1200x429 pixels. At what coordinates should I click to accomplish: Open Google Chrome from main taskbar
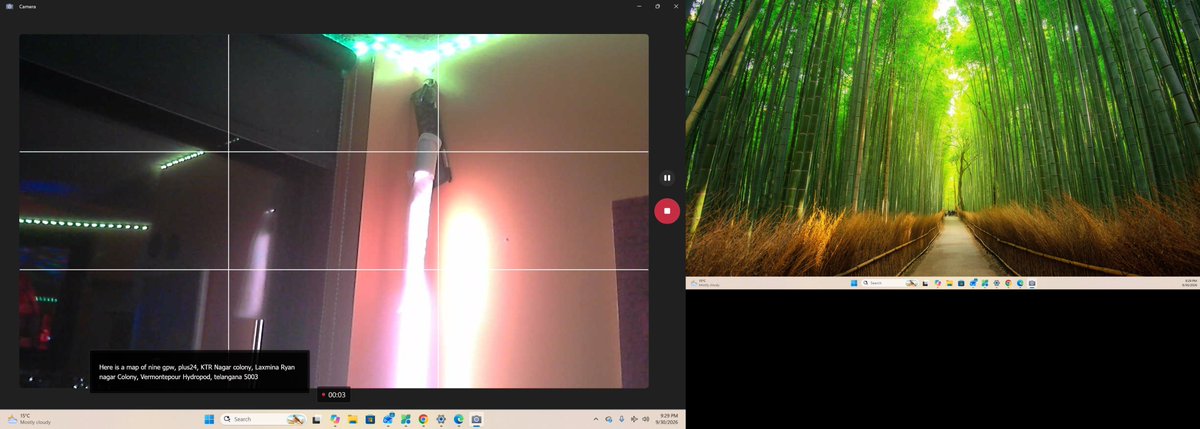click(423, 419)
